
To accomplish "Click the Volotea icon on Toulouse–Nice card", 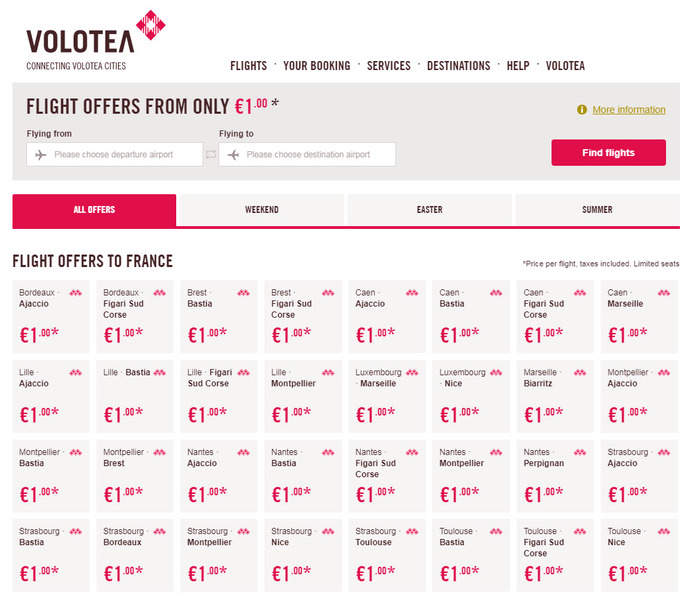I will point(664,532).
